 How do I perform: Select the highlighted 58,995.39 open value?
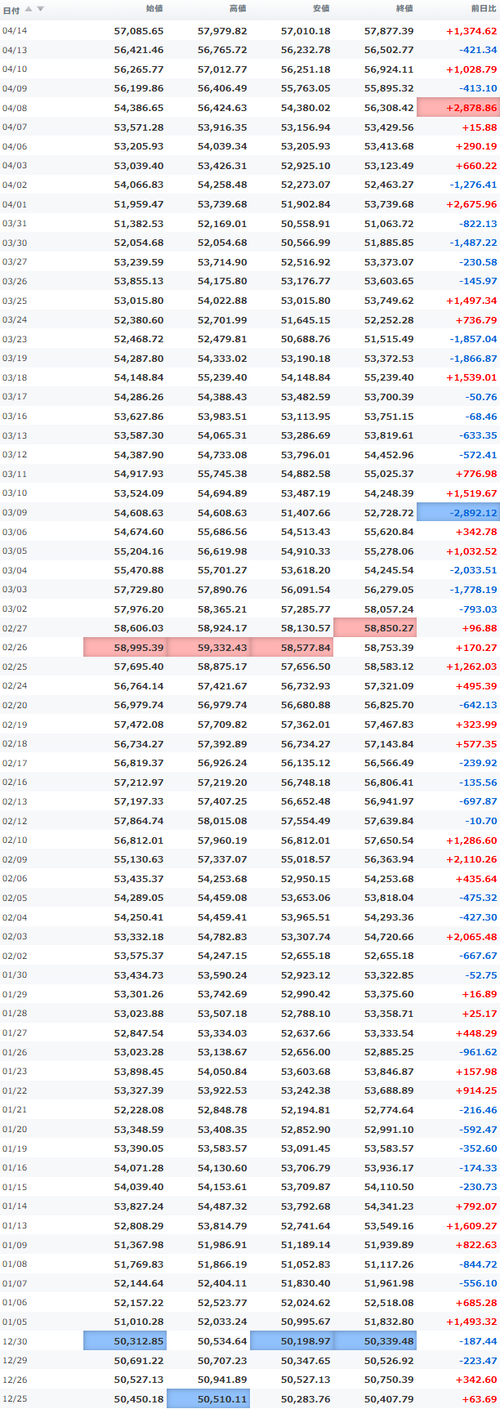click(x=125, y=647)
